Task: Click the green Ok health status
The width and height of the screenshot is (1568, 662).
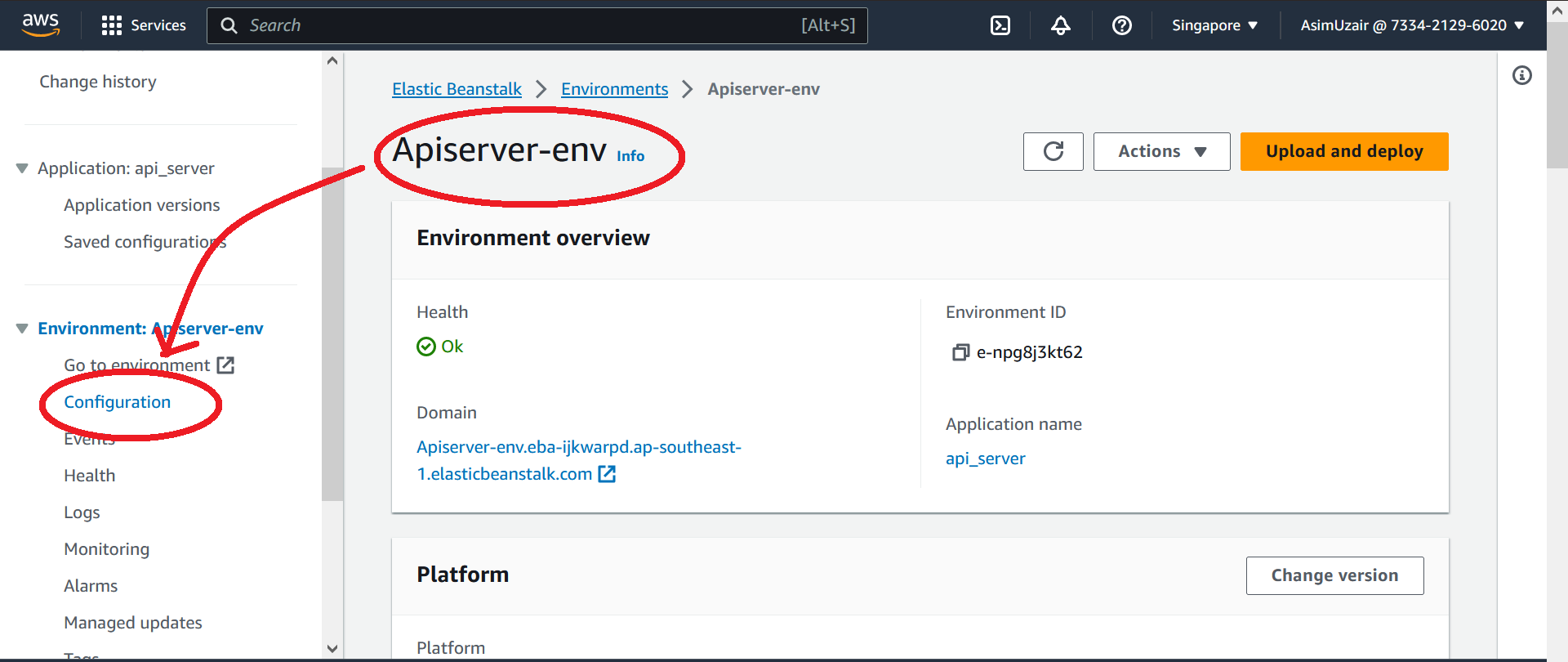Action: tap(440, 347)
